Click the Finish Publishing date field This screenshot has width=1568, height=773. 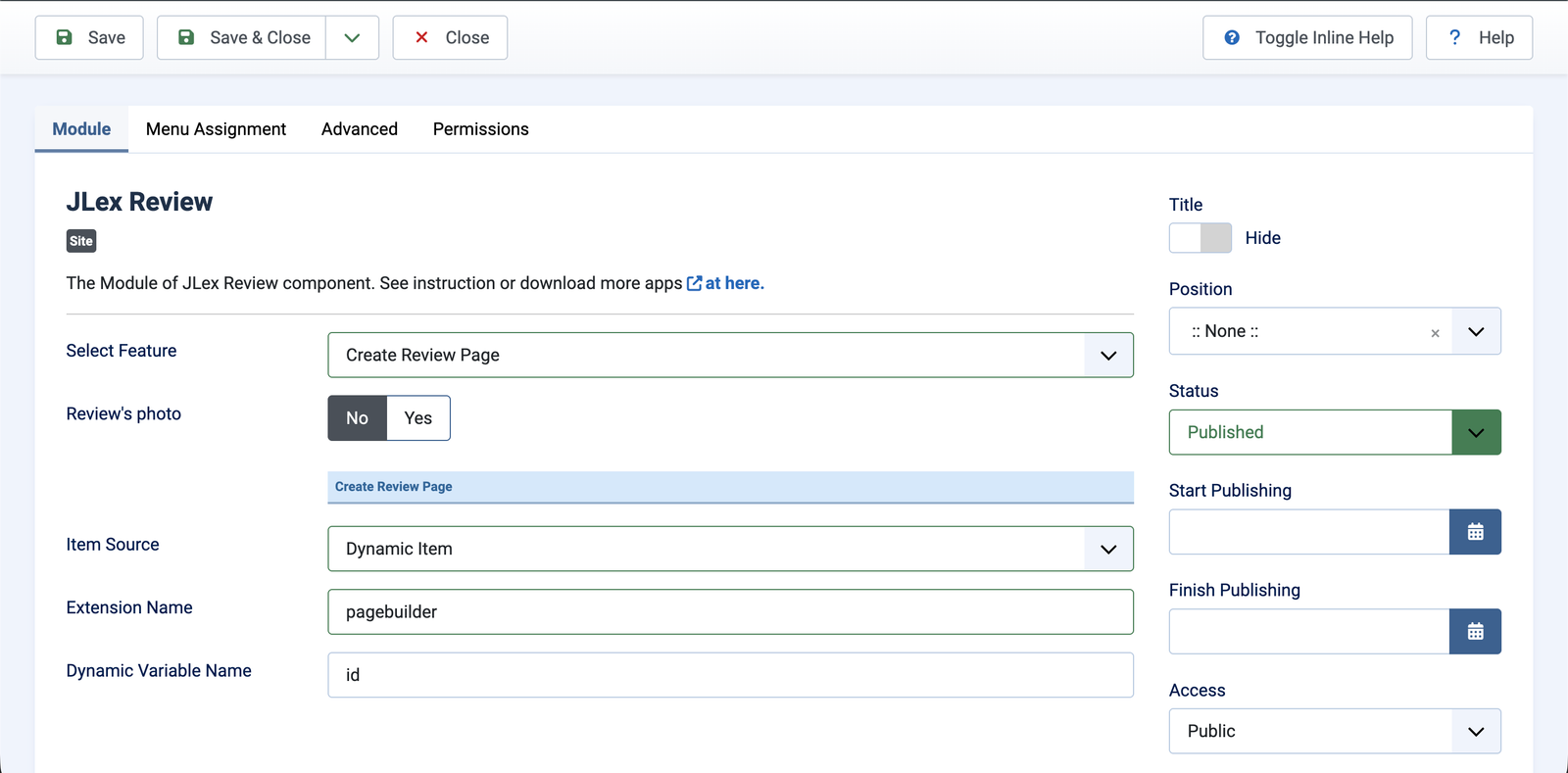1309,632
